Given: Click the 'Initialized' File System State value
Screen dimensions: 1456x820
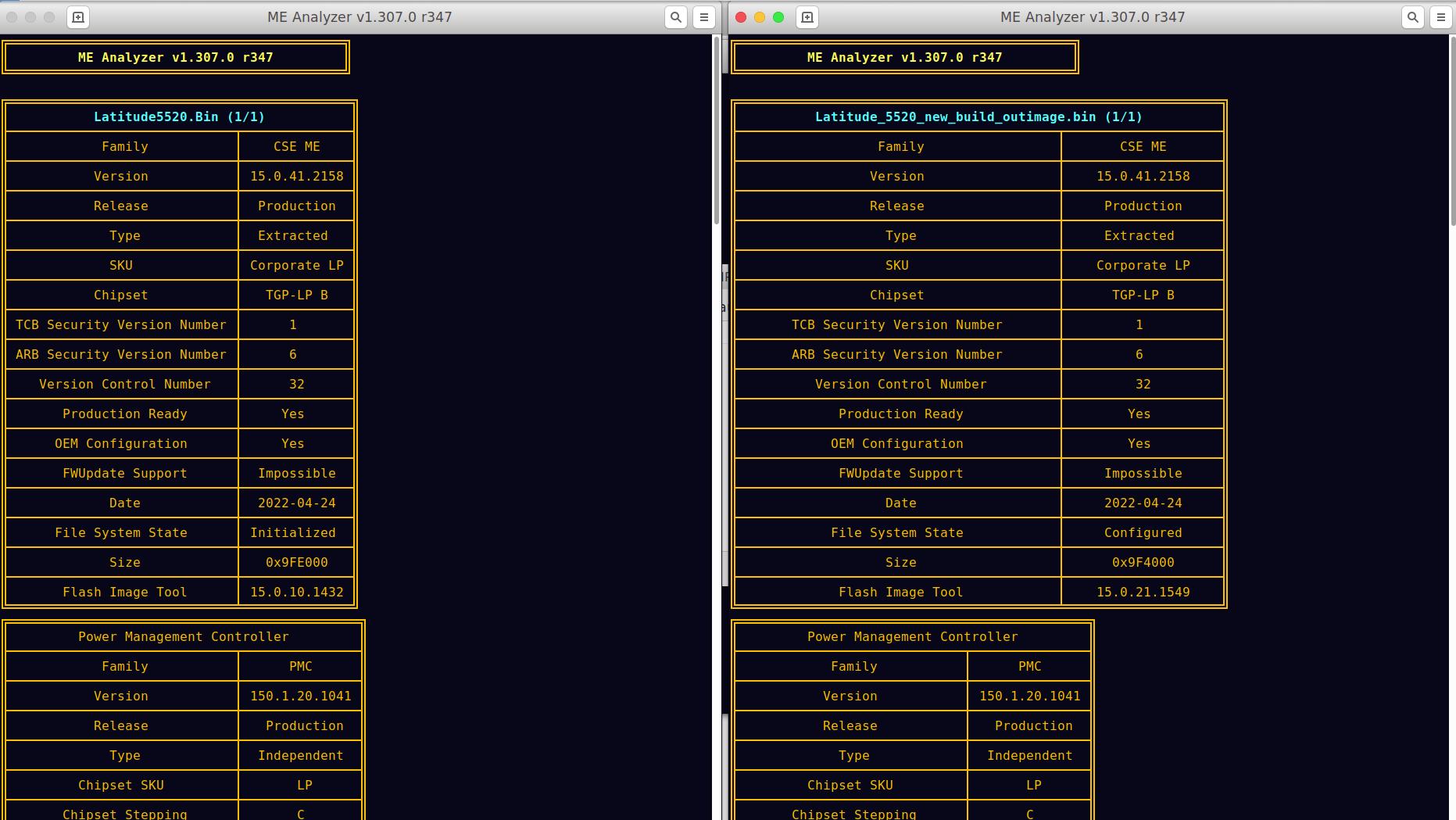Looking at the screenshot, I should coord(293,532).
